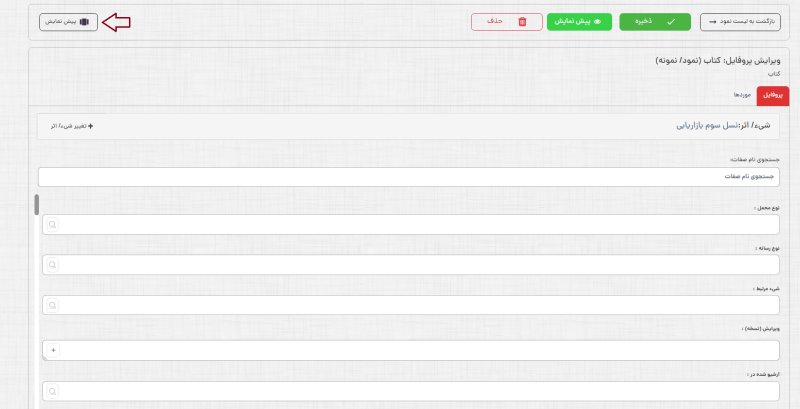Click the plus icon beside تغییر شیء/ اثر
The image size is (800, 409).
91,127
